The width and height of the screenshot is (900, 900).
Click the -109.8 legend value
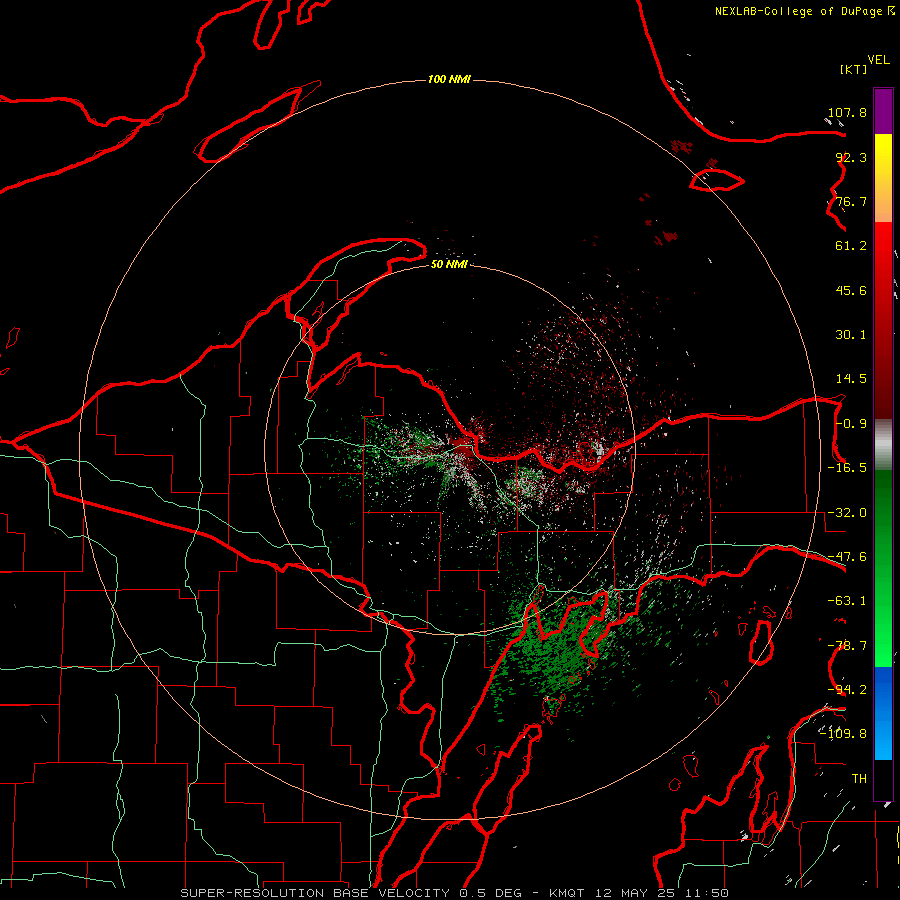[843, 734]
